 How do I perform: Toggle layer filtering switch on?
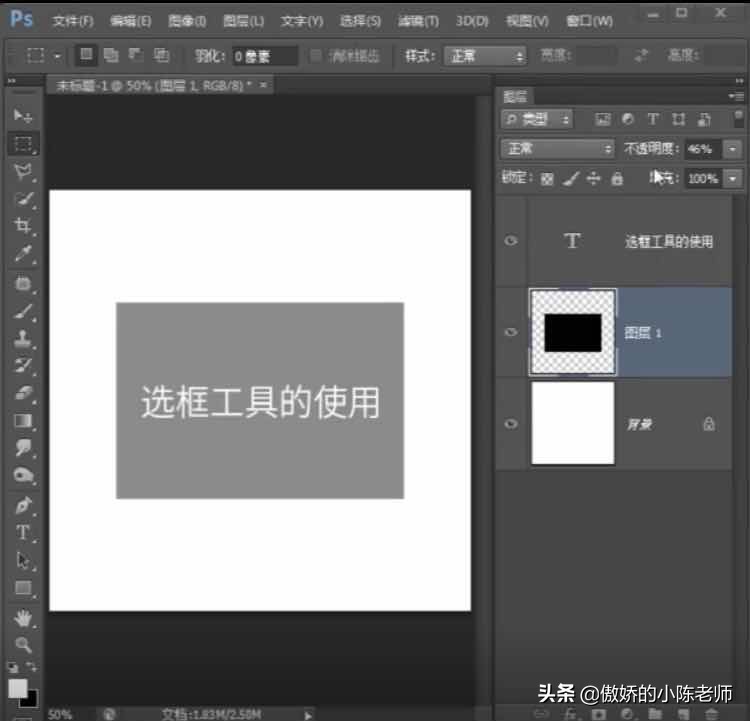738,118
